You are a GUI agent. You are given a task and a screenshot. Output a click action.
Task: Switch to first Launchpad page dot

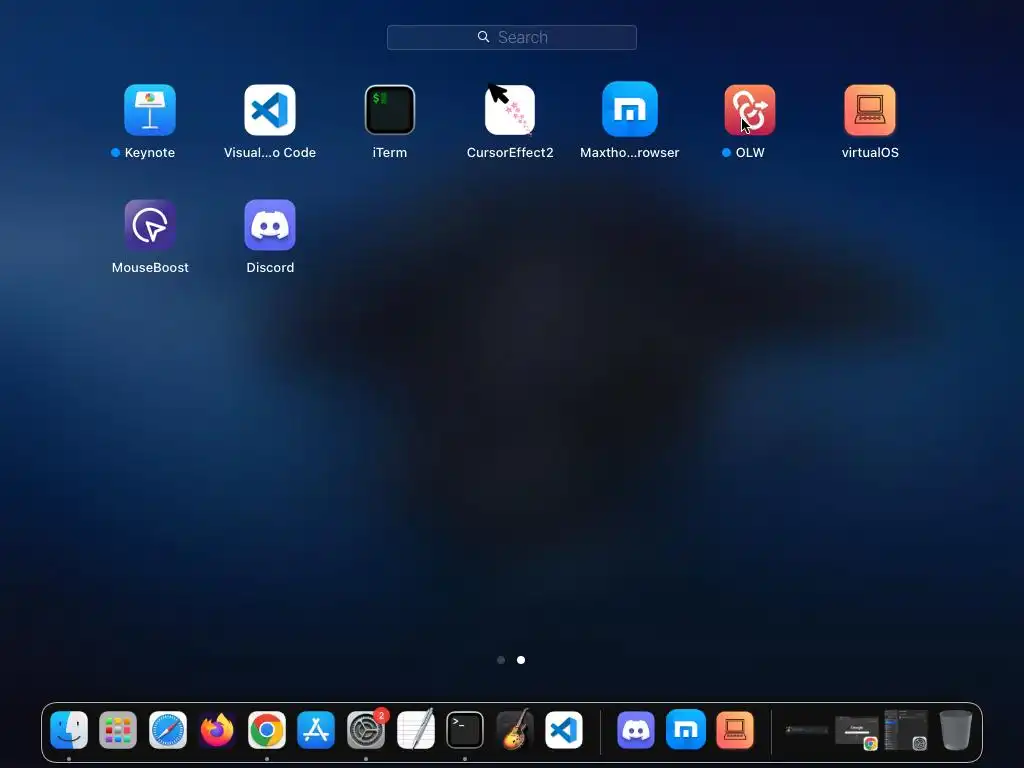[501, 660]
